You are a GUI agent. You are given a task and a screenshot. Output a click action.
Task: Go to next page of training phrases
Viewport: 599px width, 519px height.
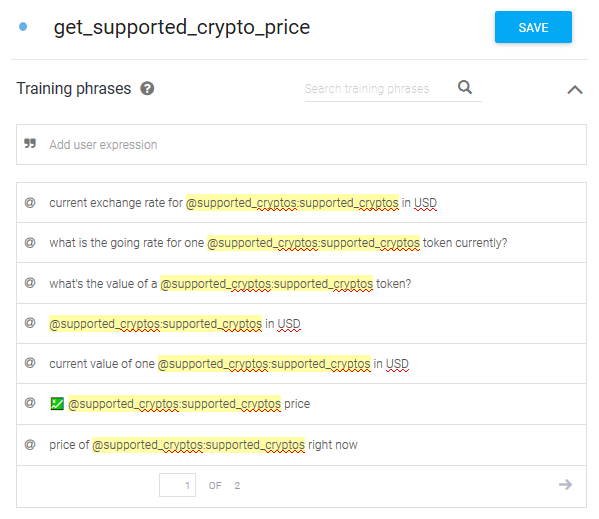pos(565,485)
